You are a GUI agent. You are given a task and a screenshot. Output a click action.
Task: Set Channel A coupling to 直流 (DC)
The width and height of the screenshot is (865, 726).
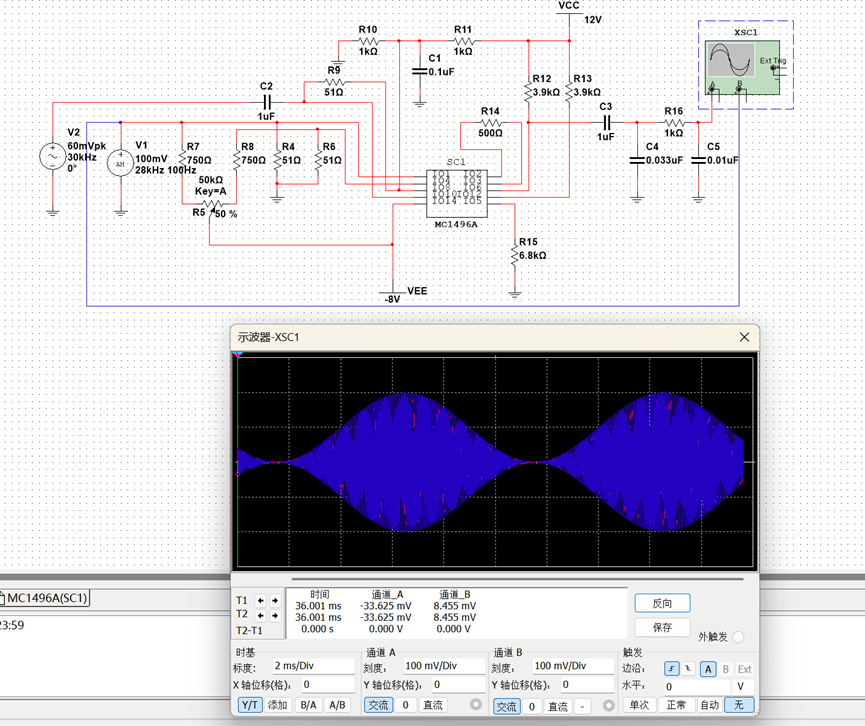433,705
